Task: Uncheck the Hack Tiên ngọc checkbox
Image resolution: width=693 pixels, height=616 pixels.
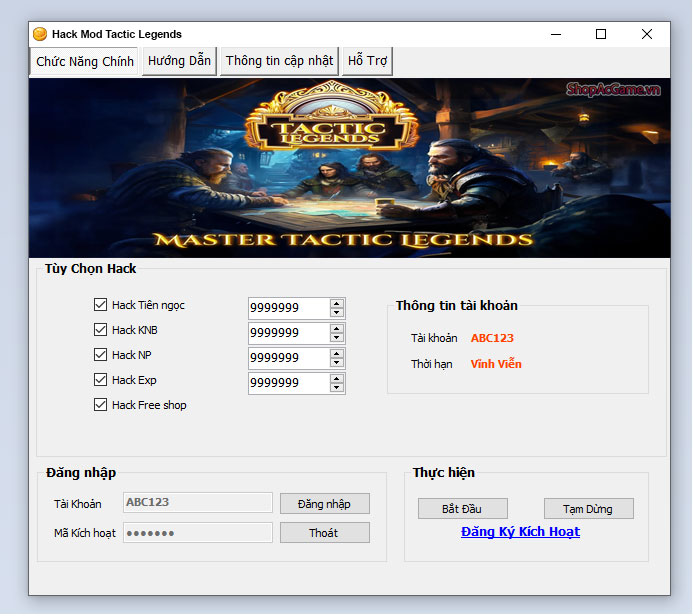Action: 100,304
